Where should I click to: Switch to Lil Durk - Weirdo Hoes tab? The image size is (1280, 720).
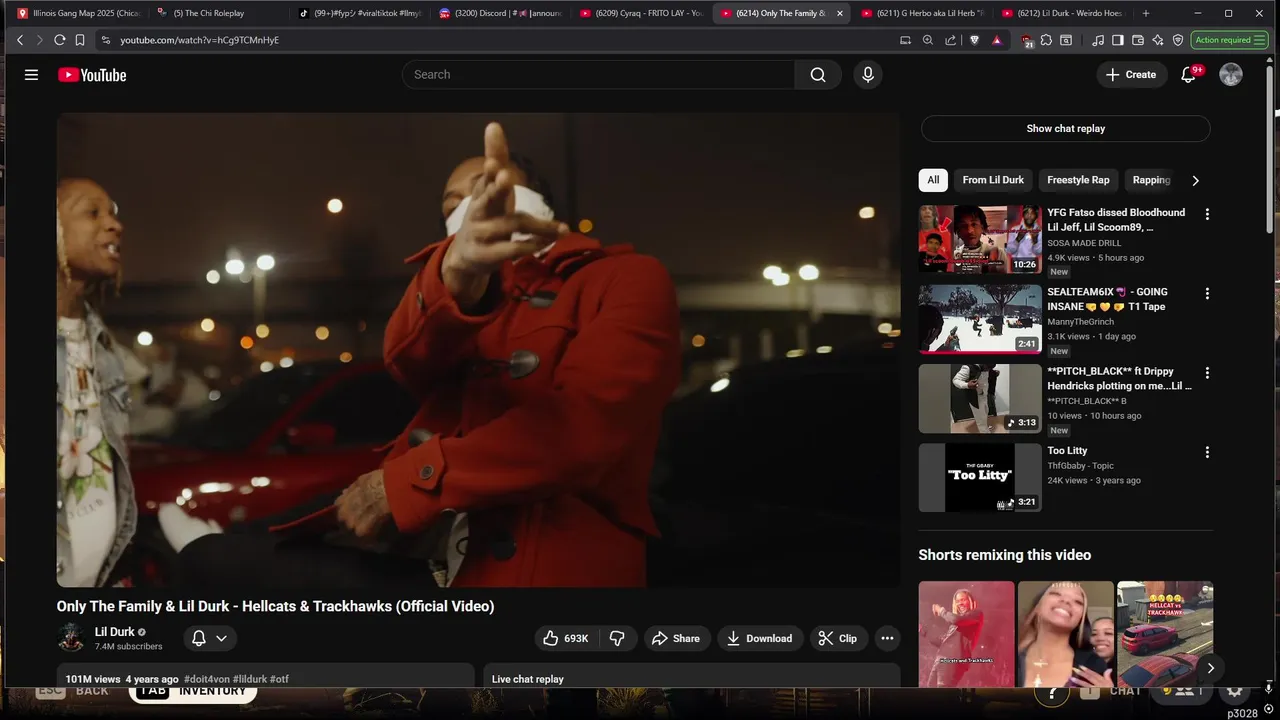1064,13
